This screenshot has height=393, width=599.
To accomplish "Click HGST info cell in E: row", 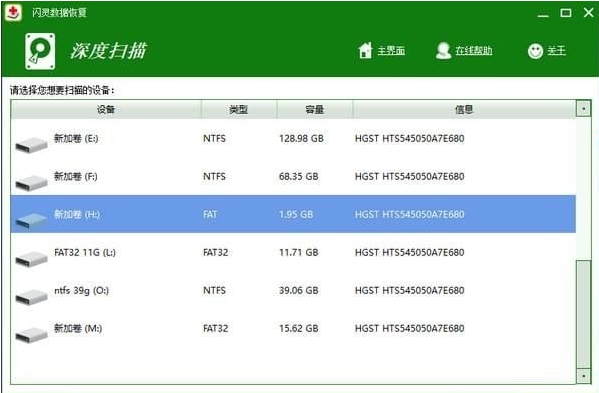I will click(x=410, y=138).
